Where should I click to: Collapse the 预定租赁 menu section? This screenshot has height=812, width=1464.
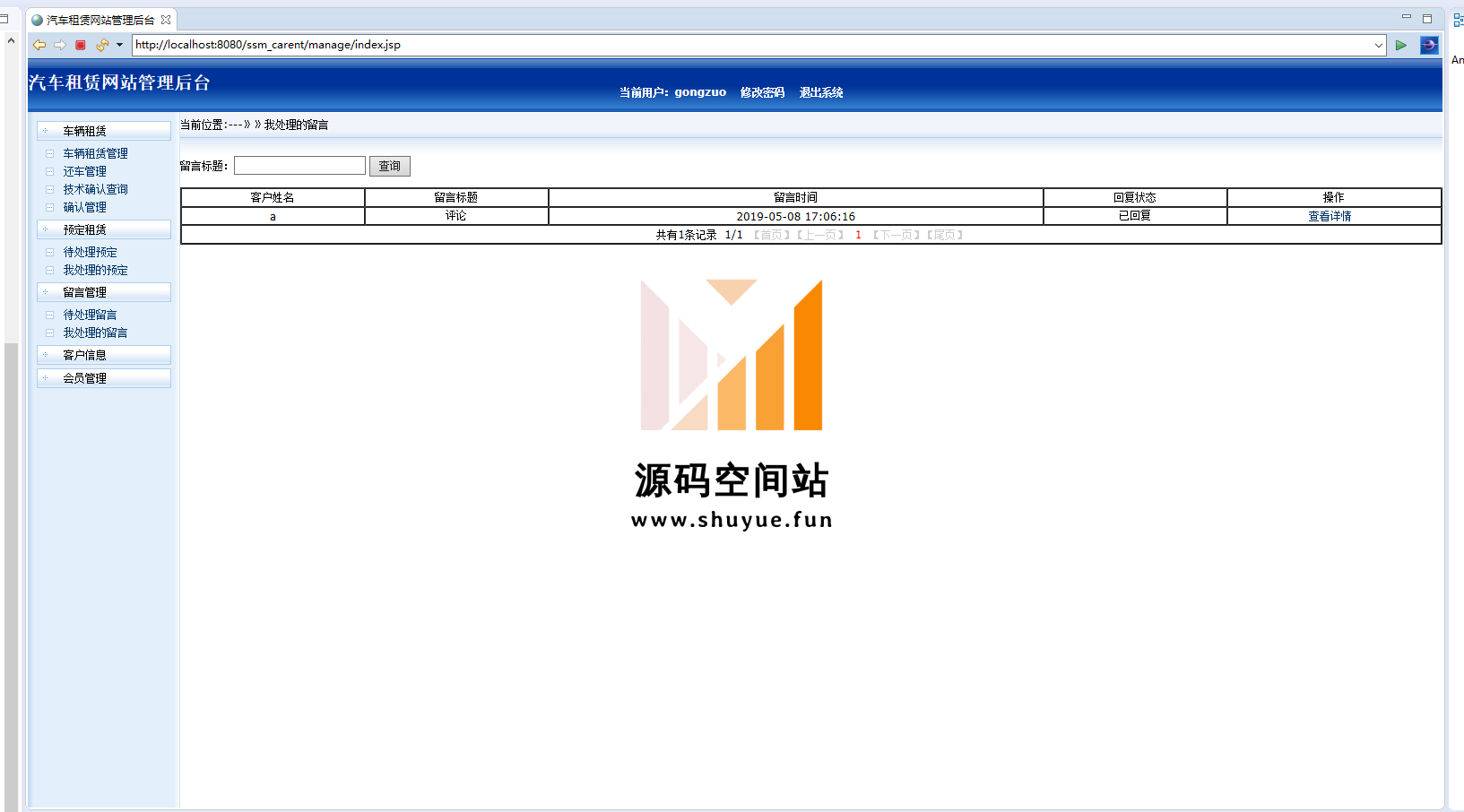tap(104, 229)
